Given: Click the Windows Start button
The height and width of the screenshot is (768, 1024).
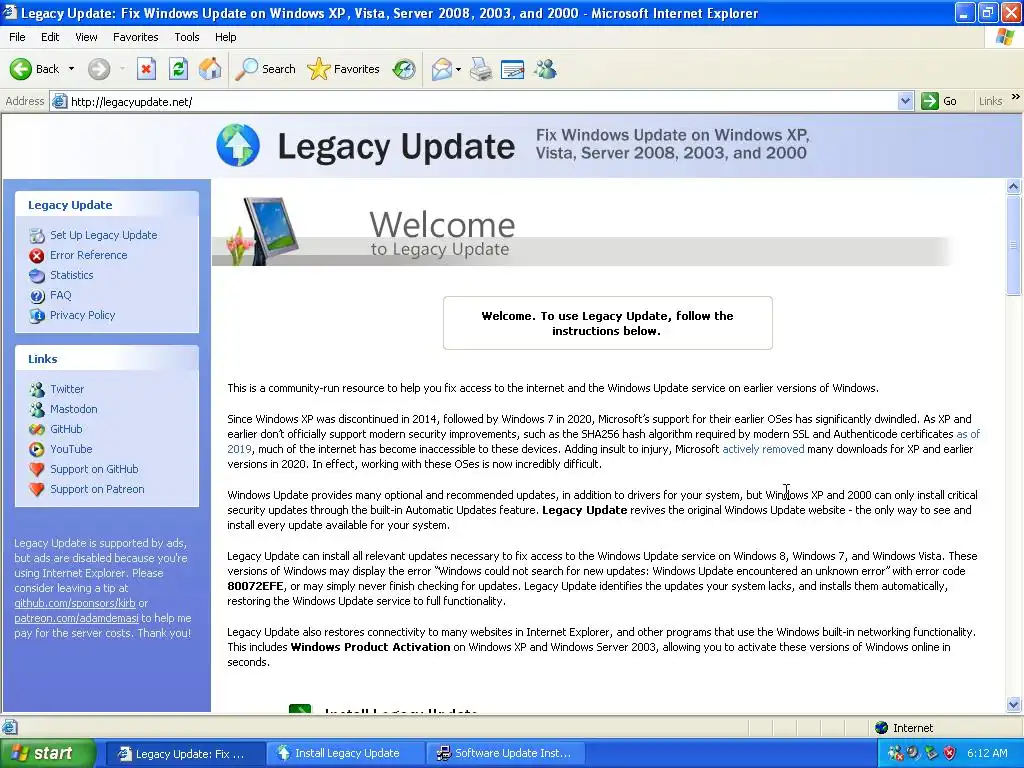Looking at the screenshot, I should pos(47,753).
